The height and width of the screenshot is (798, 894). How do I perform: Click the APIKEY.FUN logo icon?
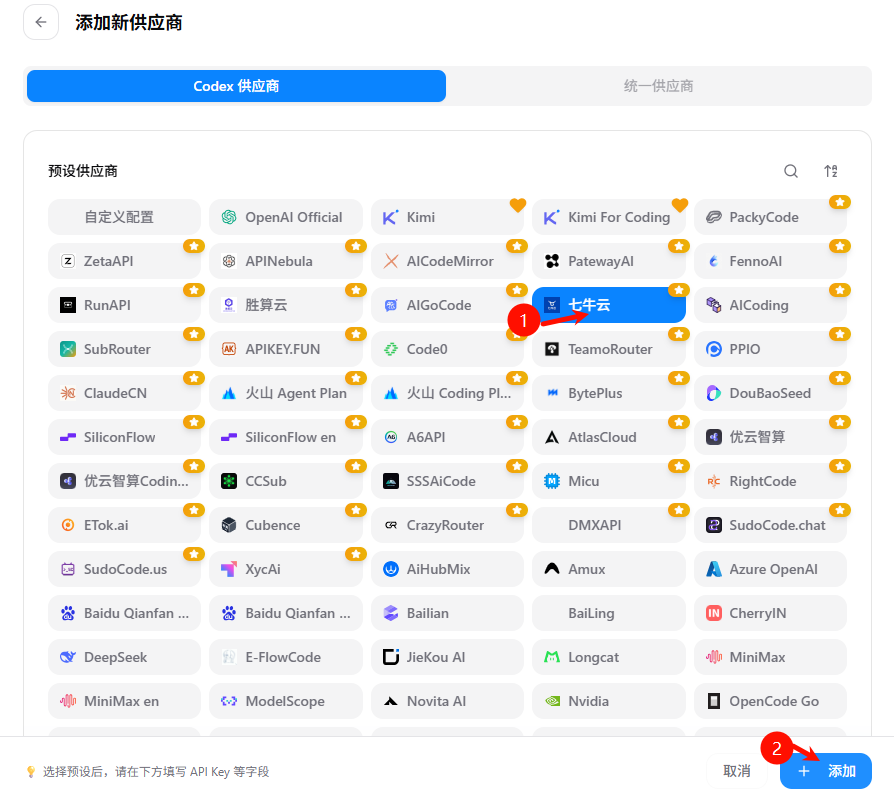[x=229, y=349]
